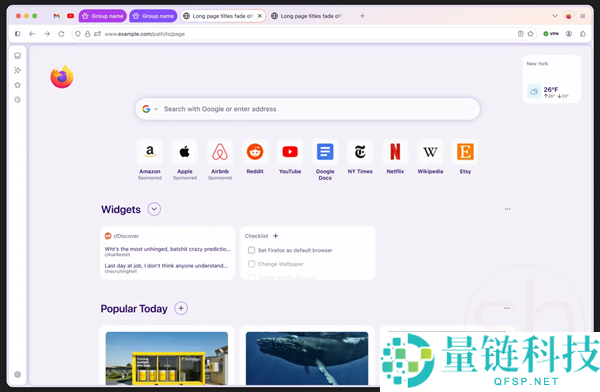Open the New York weather widget
600x392 pixels.
pos(551,79)
